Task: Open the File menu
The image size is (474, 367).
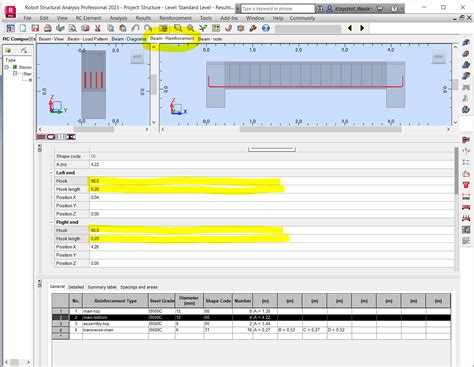Action: click(x=27, y=18)
